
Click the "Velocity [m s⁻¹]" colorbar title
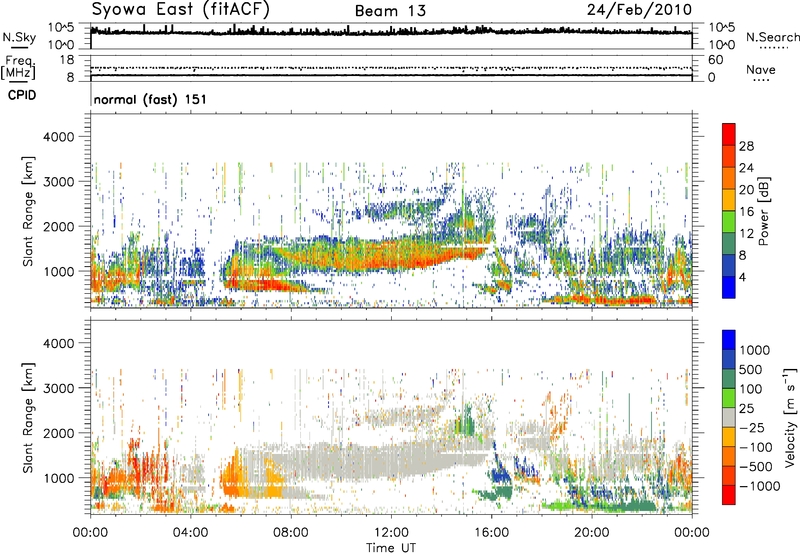pyautogui.click(x=790, y=417)
